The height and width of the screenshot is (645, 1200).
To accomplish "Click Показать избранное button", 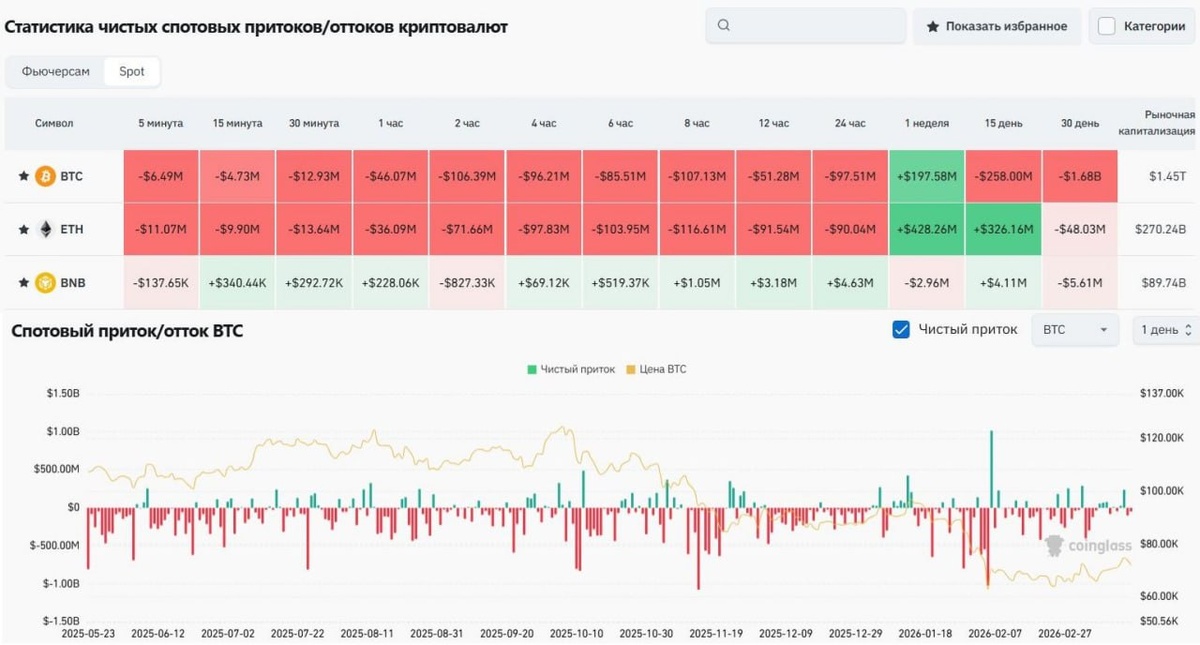I will (997, 26).
